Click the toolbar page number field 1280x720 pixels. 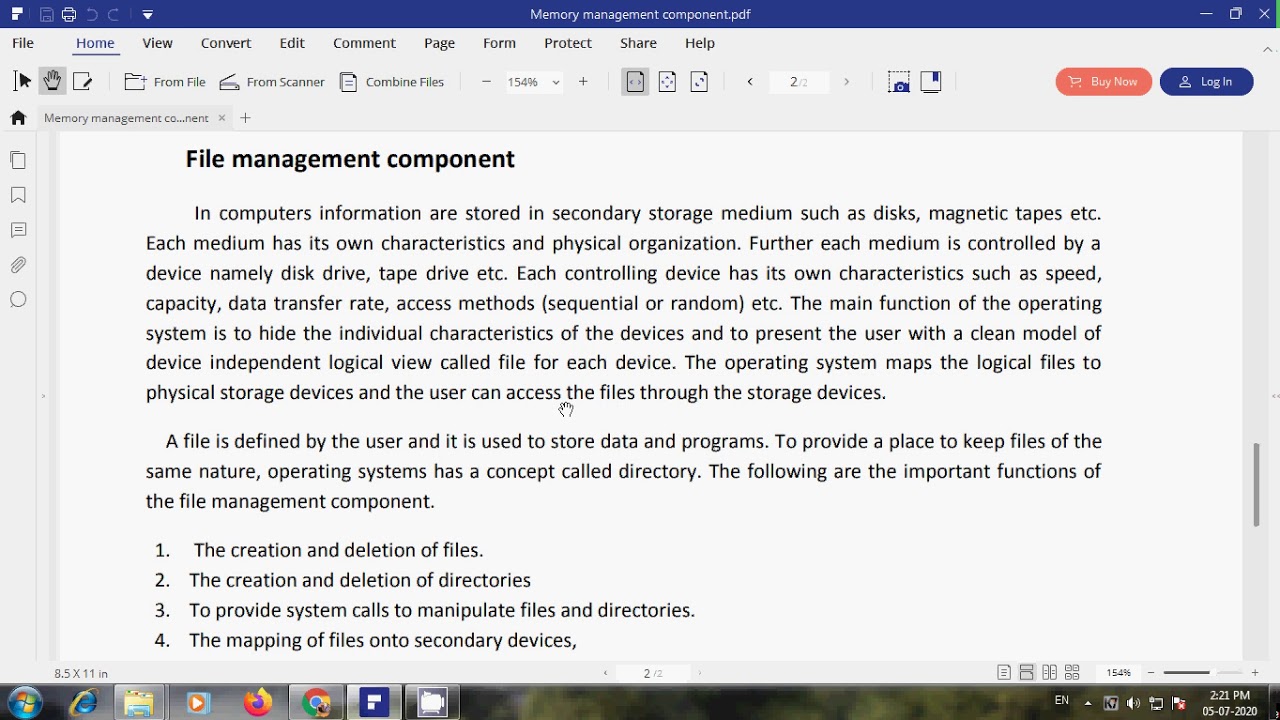[x=798, y=82]
